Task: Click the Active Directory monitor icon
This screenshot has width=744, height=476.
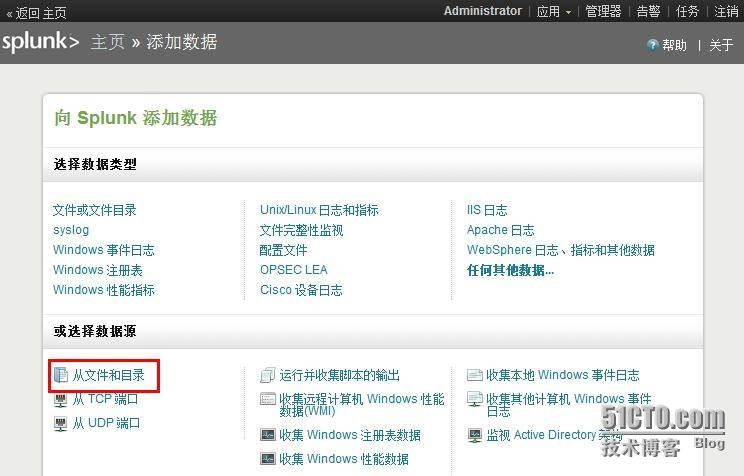Action: pyautogui.click(x=474, y=435)
